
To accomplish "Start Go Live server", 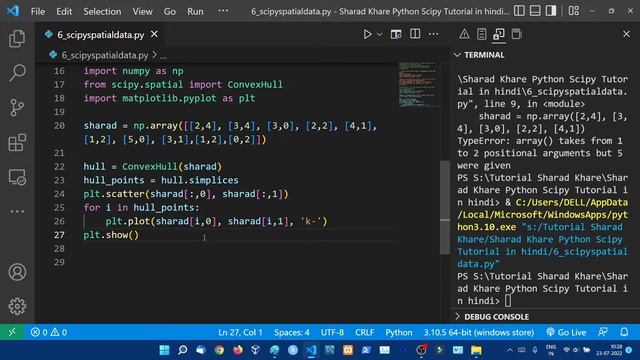I will tap(566, 332).
